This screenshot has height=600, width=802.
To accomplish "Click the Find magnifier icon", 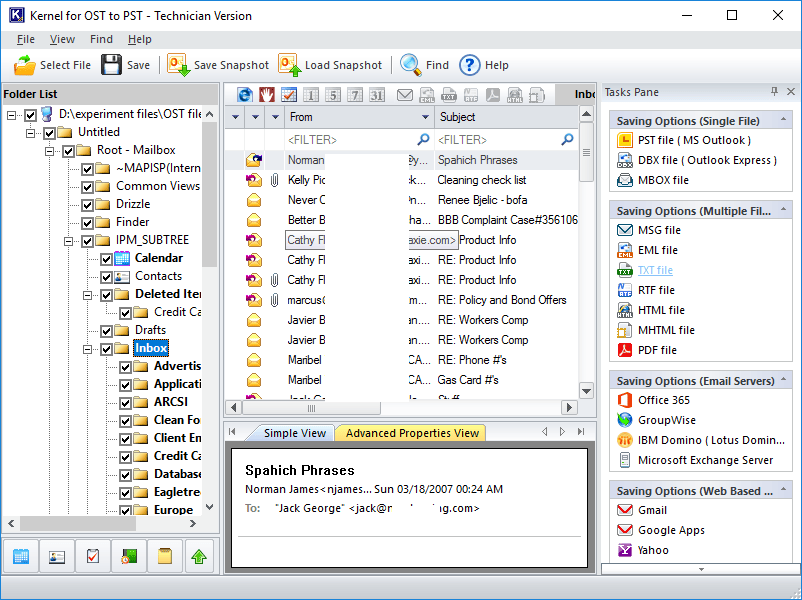I will click(x=410, y=65).
